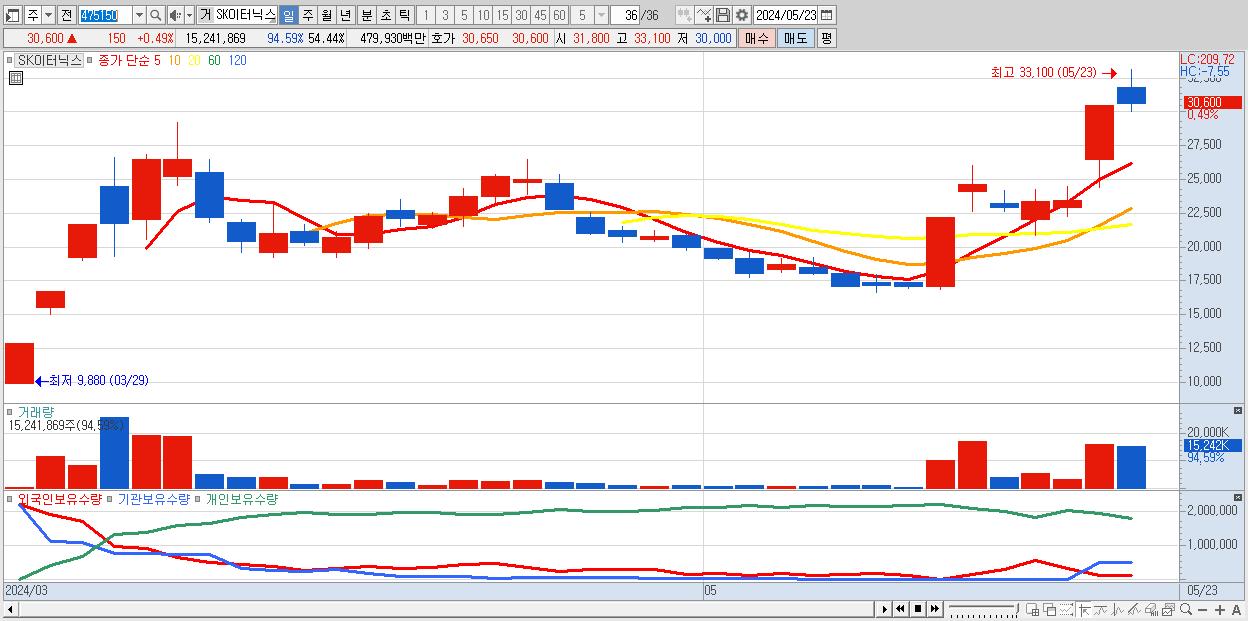Screen dimensions: 1248x621
Task: Open the interval dropdown showing 5
Action: click(x=582, y=15)
